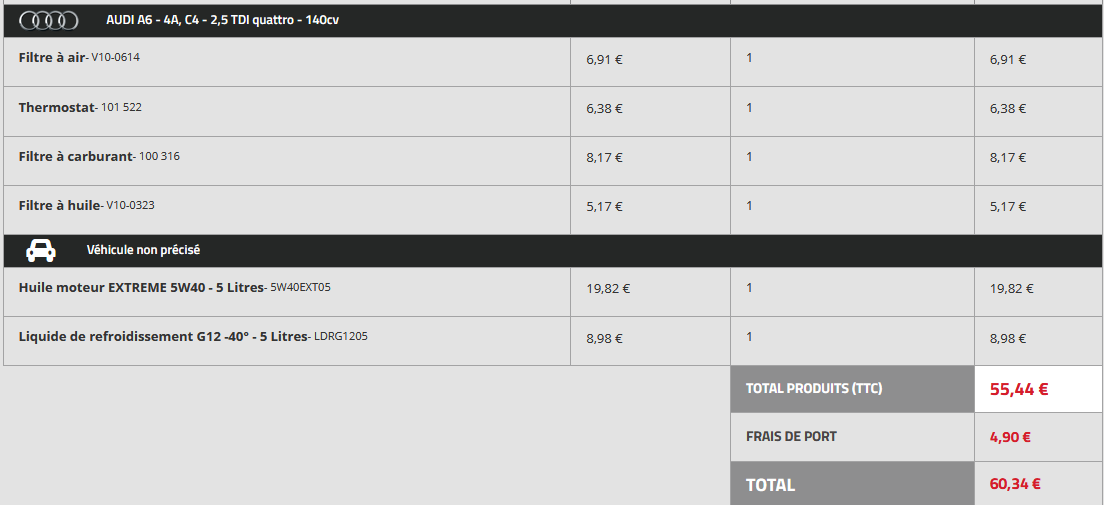
Task: Click the 55,44 € products total amount
Action: click(1019, 389)
